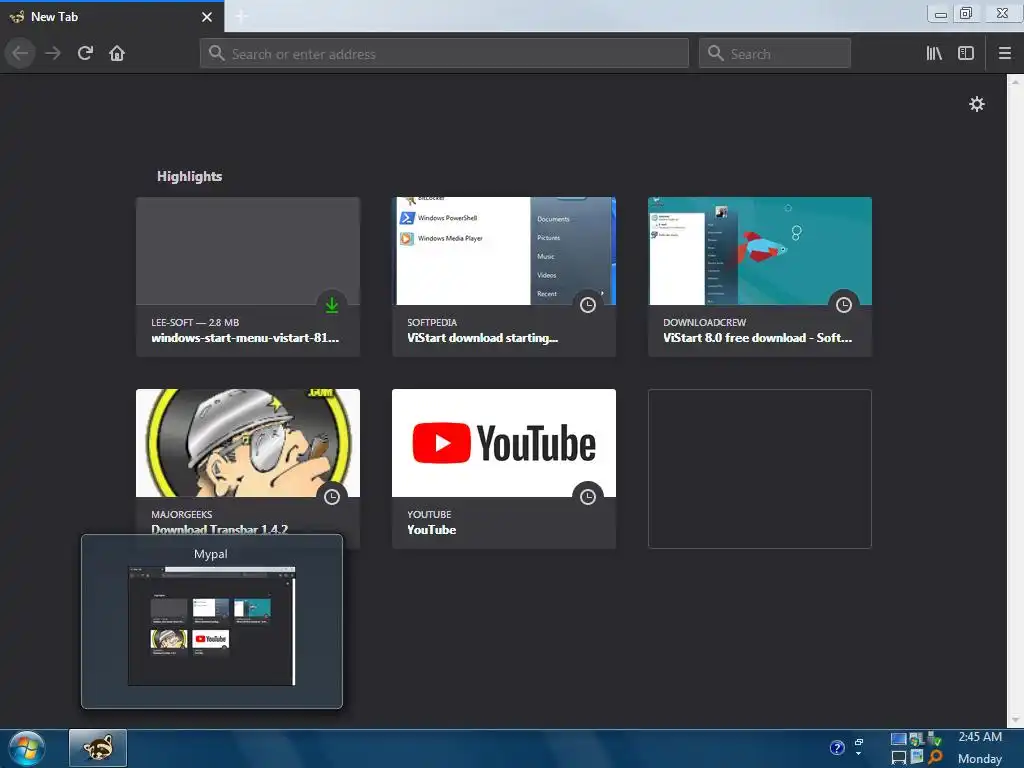Click the 'DOWNLOADCREW' source label
This screenshot has width=1024, height=768.
(x=704, y=322)
